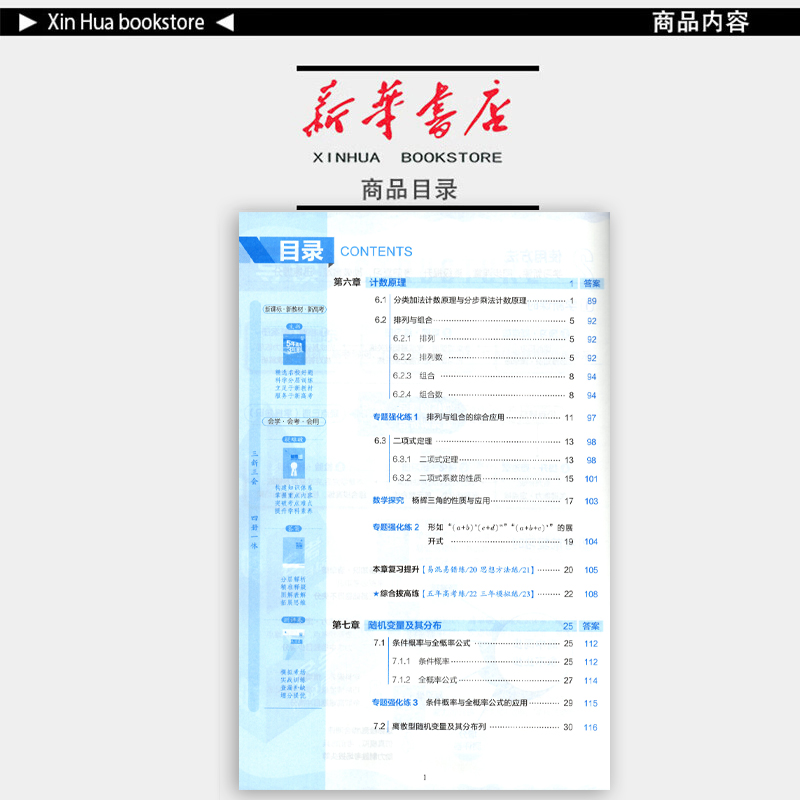Click answer page number 112 for 7.1.1
Screen dimensions: 800x800
coord(590,661)
